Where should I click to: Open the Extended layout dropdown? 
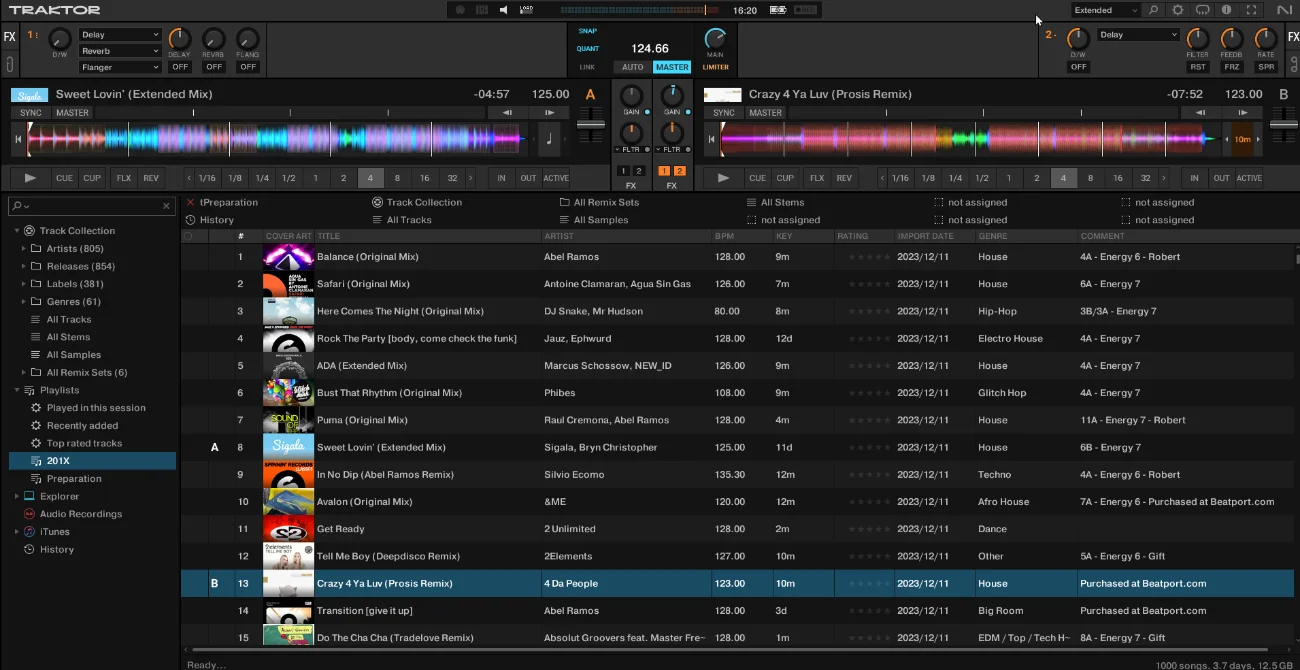pos(1105,10)
